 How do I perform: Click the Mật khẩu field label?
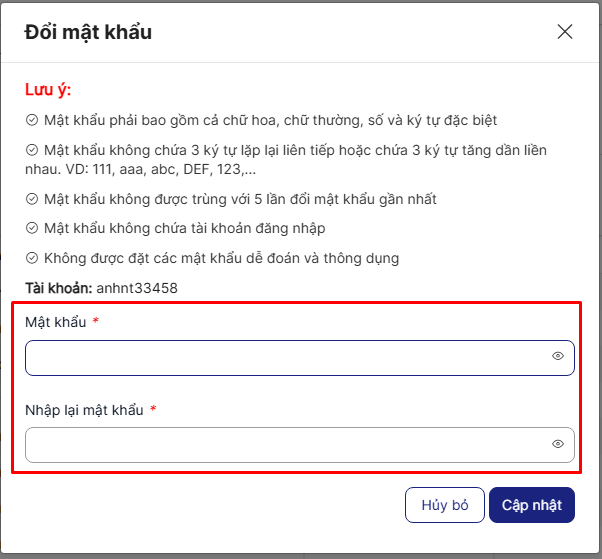coord(56,322)
